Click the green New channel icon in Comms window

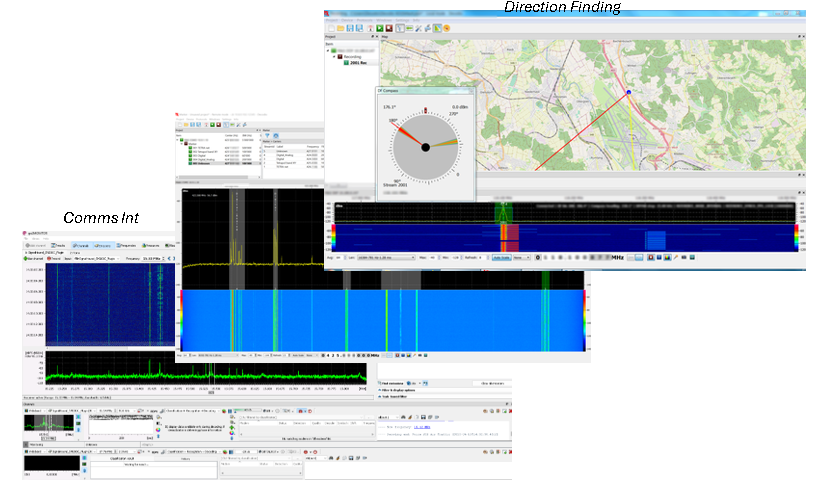coord(27,257)
